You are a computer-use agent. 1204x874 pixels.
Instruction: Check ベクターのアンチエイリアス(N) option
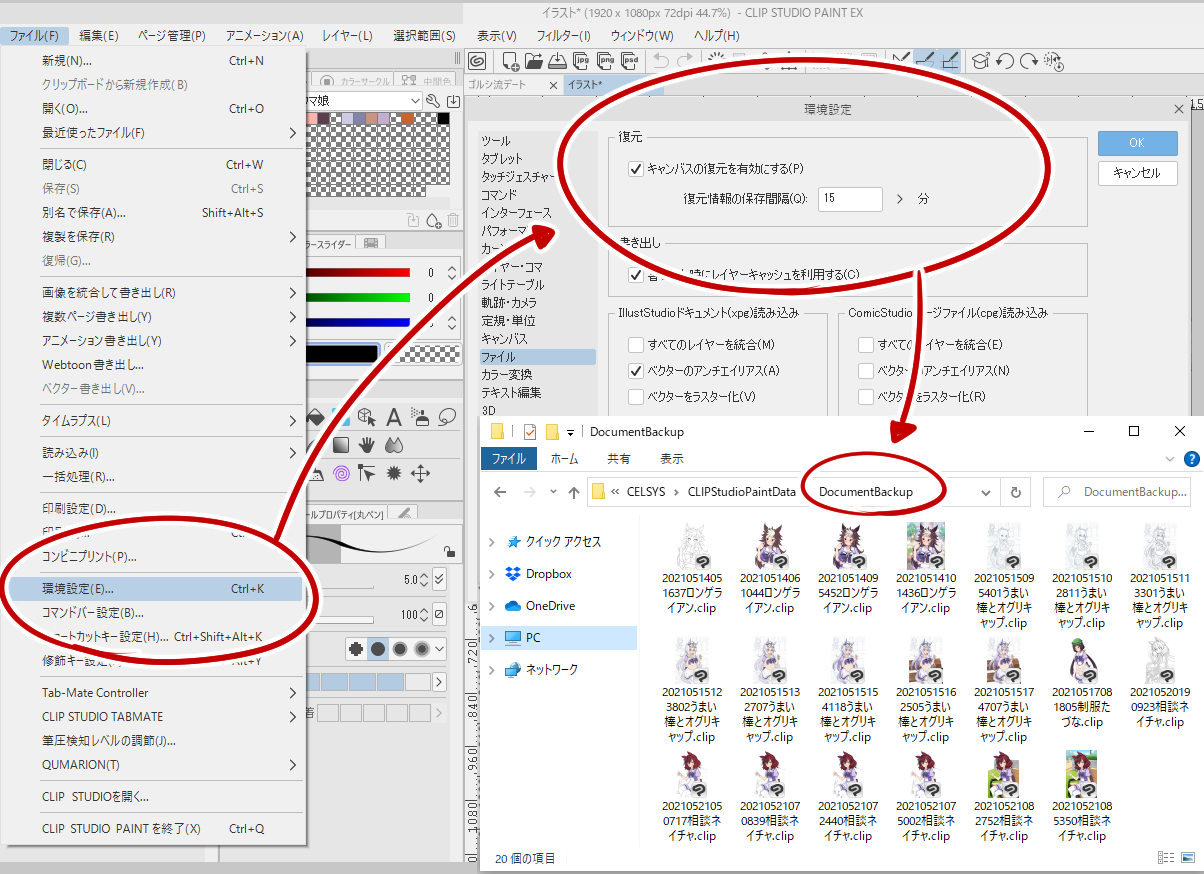(865, 371)
